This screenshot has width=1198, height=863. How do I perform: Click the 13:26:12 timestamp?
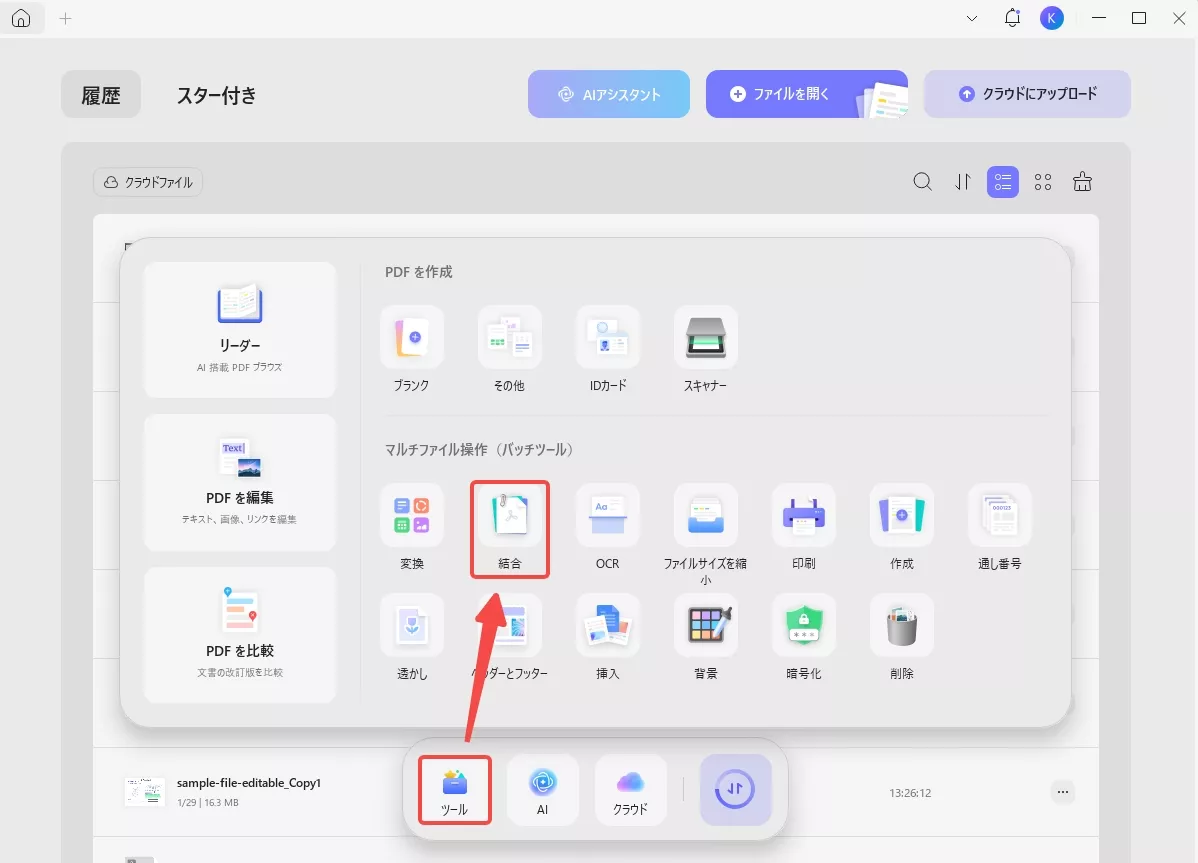coord(910,793)
